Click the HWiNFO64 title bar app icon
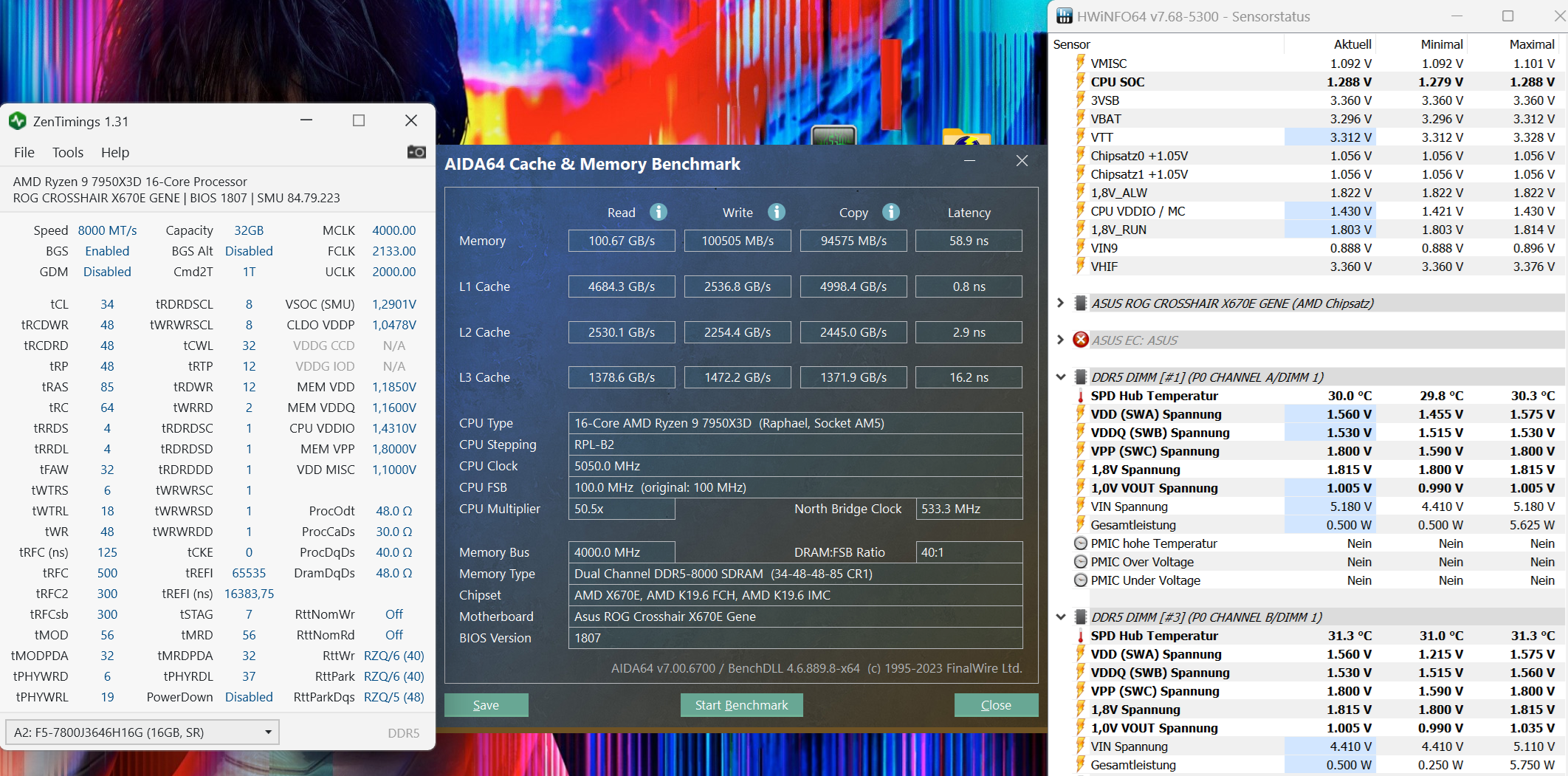Viewport: 1568px width, 776px height. pos(1064,16)
